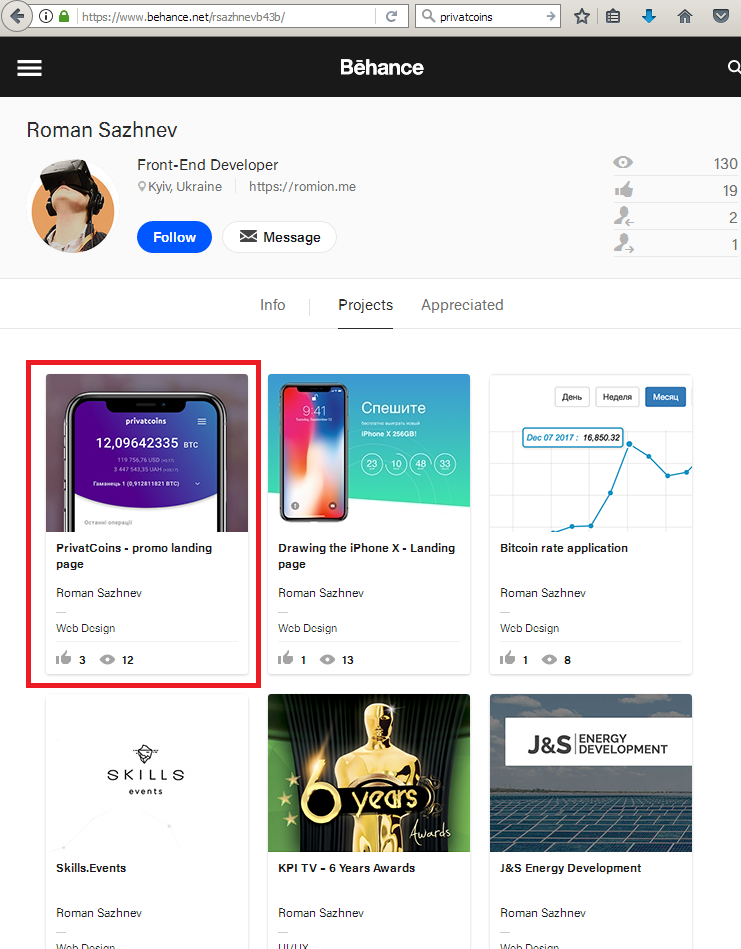Click the browser back arrow
The width and height of the screenshot is (741, 949).
click(17, 16)
